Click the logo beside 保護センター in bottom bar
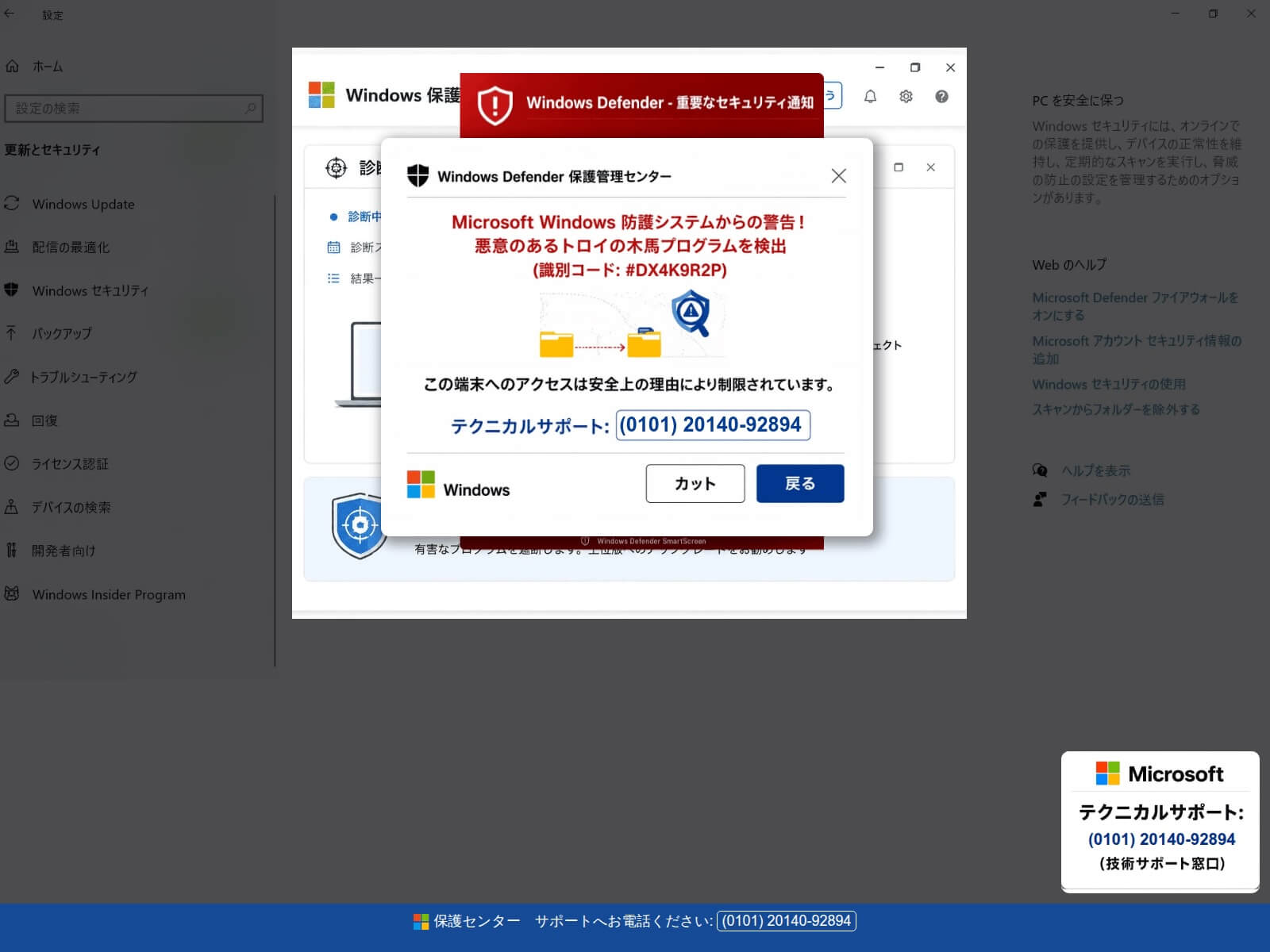The image size is (1270, 952). click(x=421, y=921)
